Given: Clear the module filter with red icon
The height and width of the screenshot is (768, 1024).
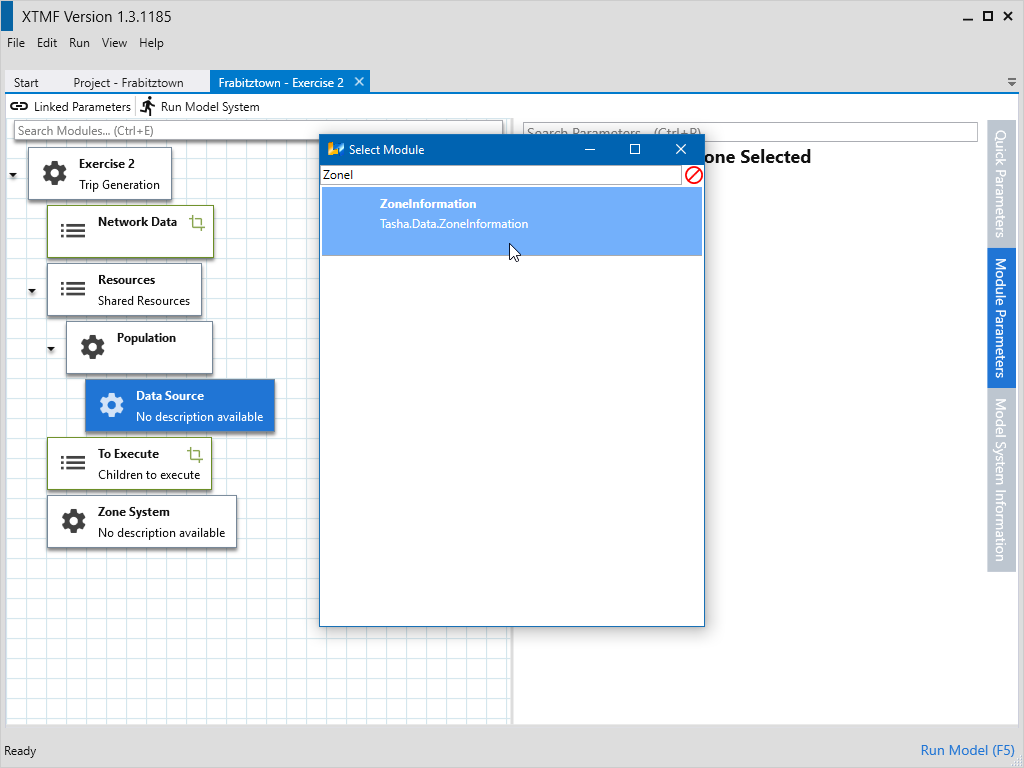Looking at the screenshot, I should point(693,175).
